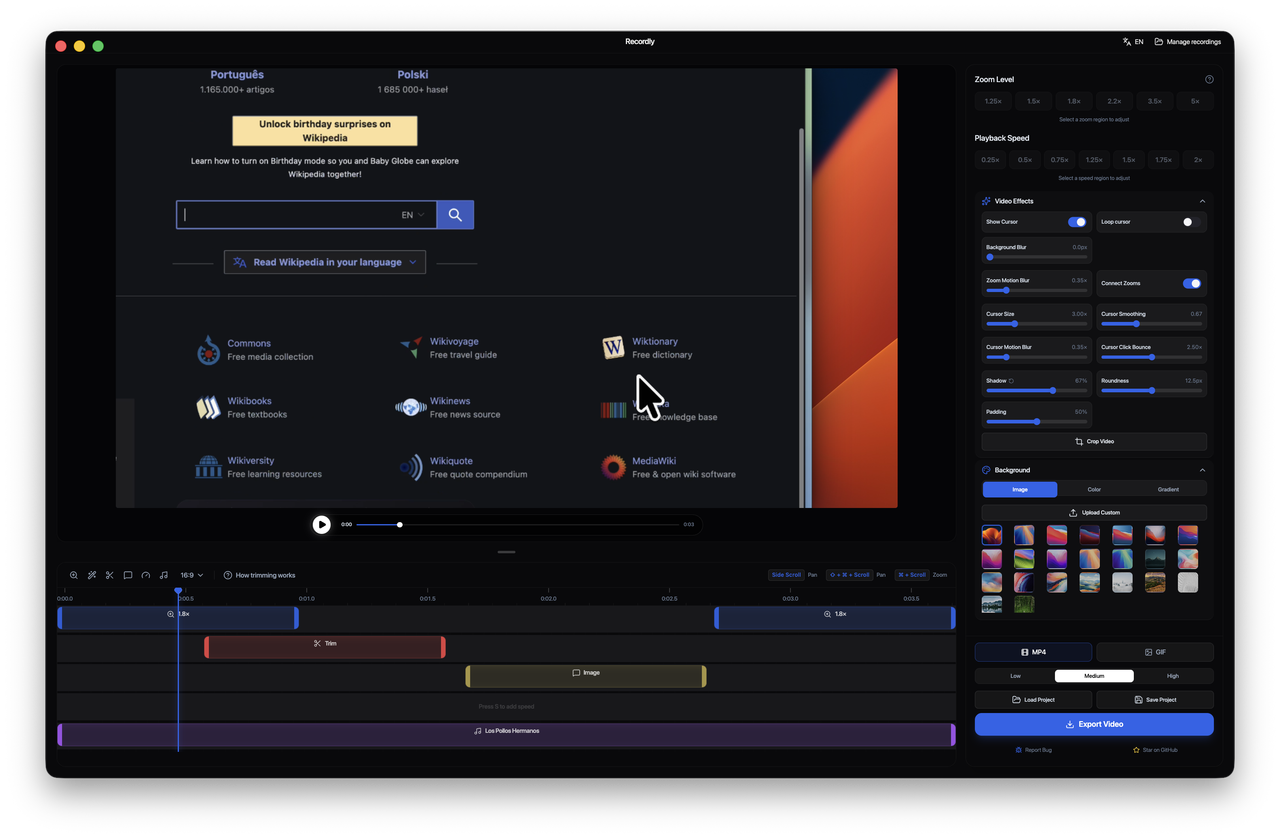Screen dimensions: 1280x838
Task: Click the Export Video button
Action: coord(1094,723)
